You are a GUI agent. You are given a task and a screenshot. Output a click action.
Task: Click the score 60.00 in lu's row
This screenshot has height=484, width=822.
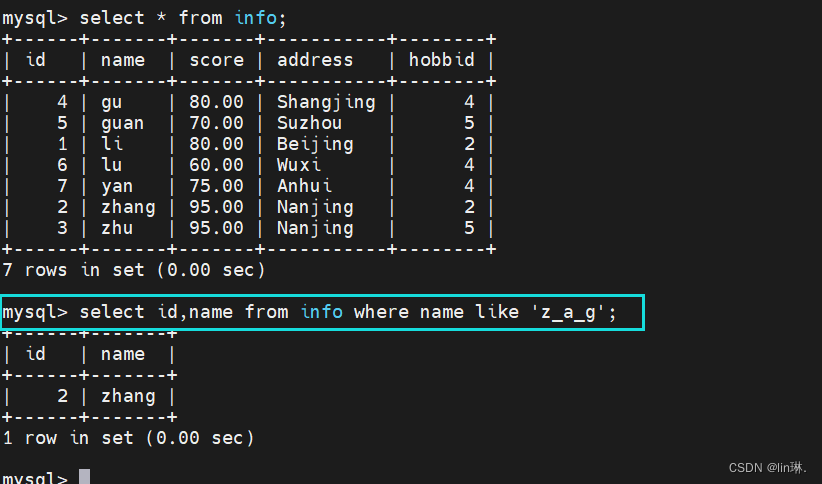tap(217, 165)
